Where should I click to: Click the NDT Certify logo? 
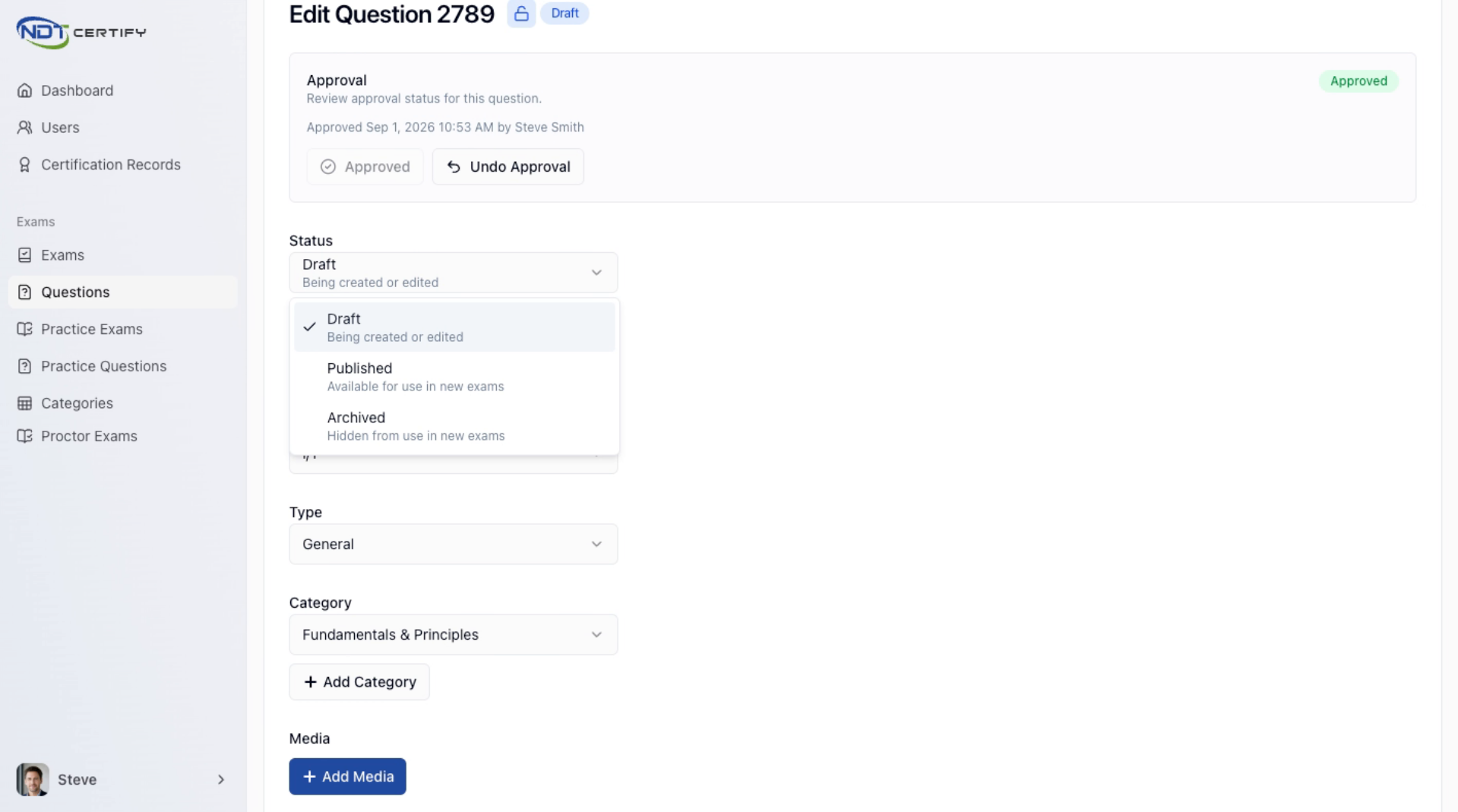click(x=81, y=32)
